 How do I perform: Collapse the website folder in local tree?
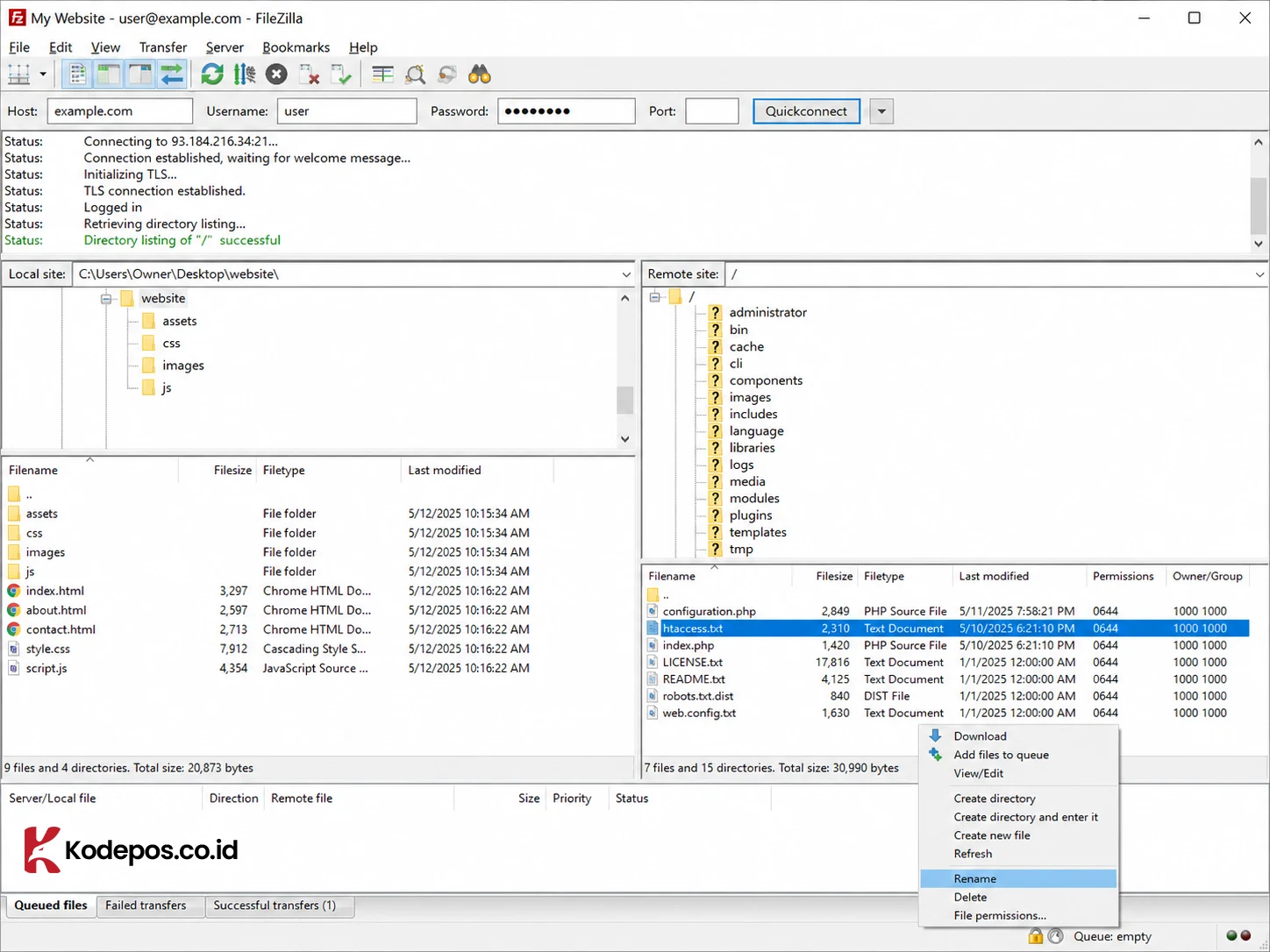coord(106,299)
